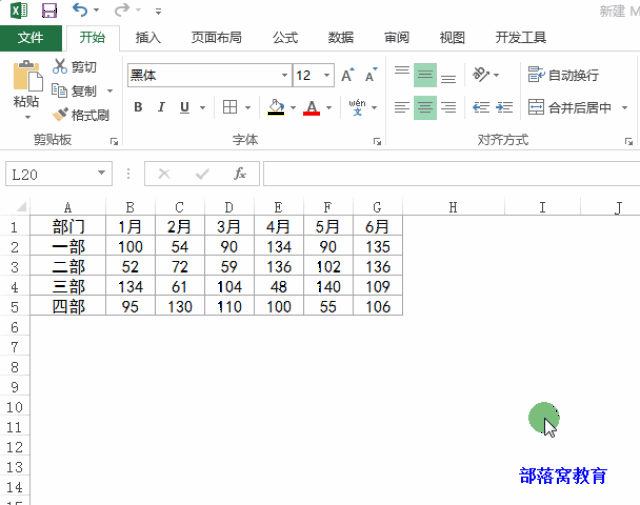Click the Undo arrow icon
Viewport: 640px width, 505px height.
[80, 10]
